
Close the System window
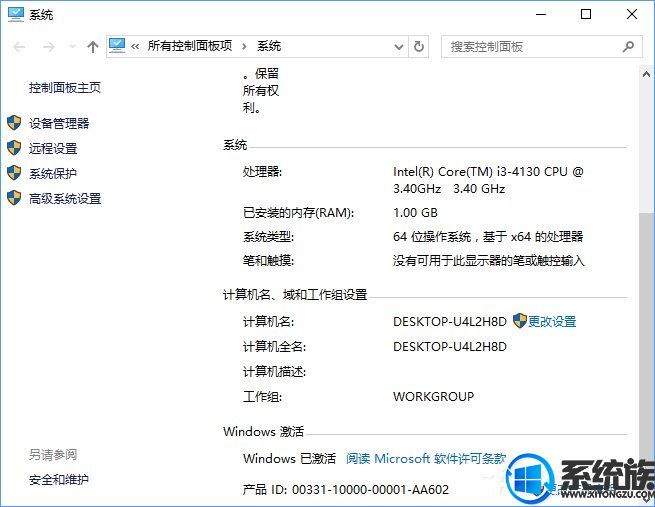click(632, 14)
